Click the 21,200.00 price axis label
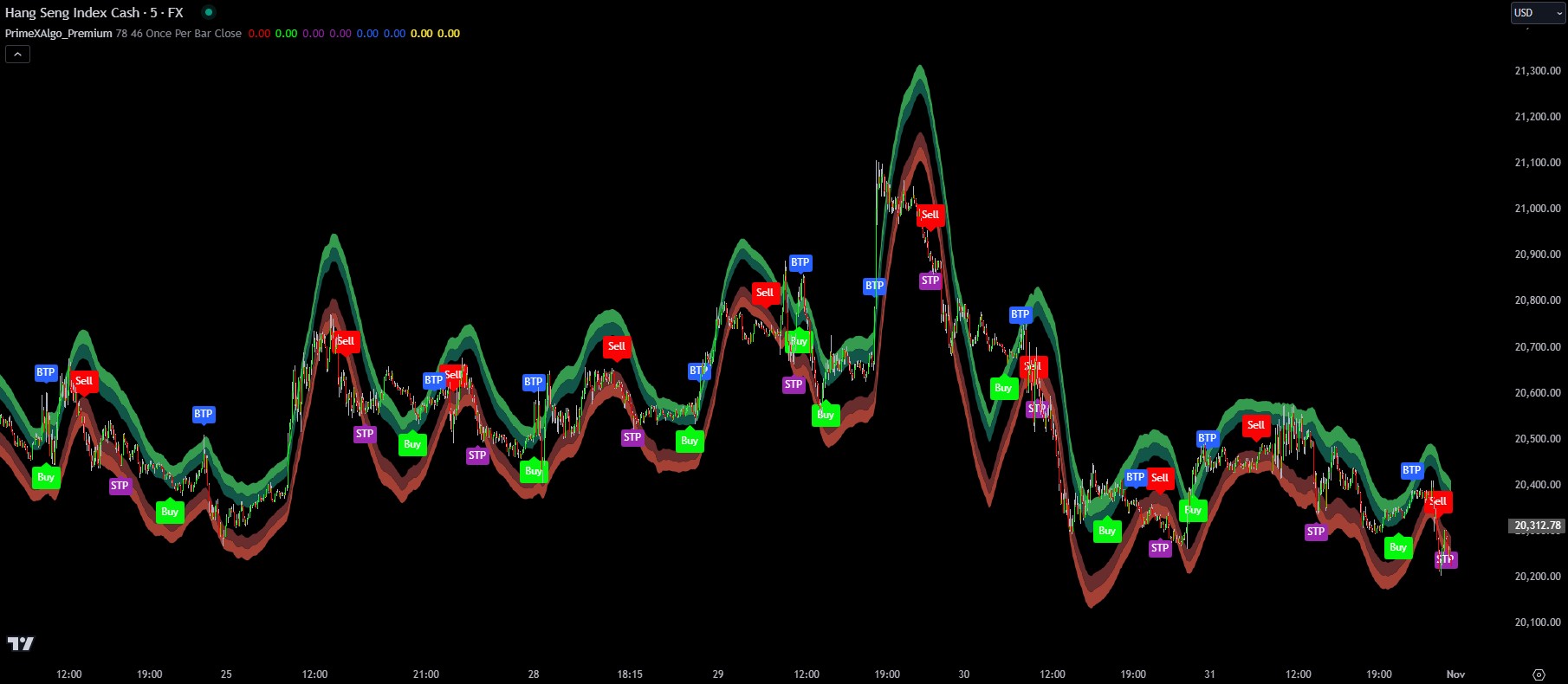The image size is (1568, 684). point(1538,117)
